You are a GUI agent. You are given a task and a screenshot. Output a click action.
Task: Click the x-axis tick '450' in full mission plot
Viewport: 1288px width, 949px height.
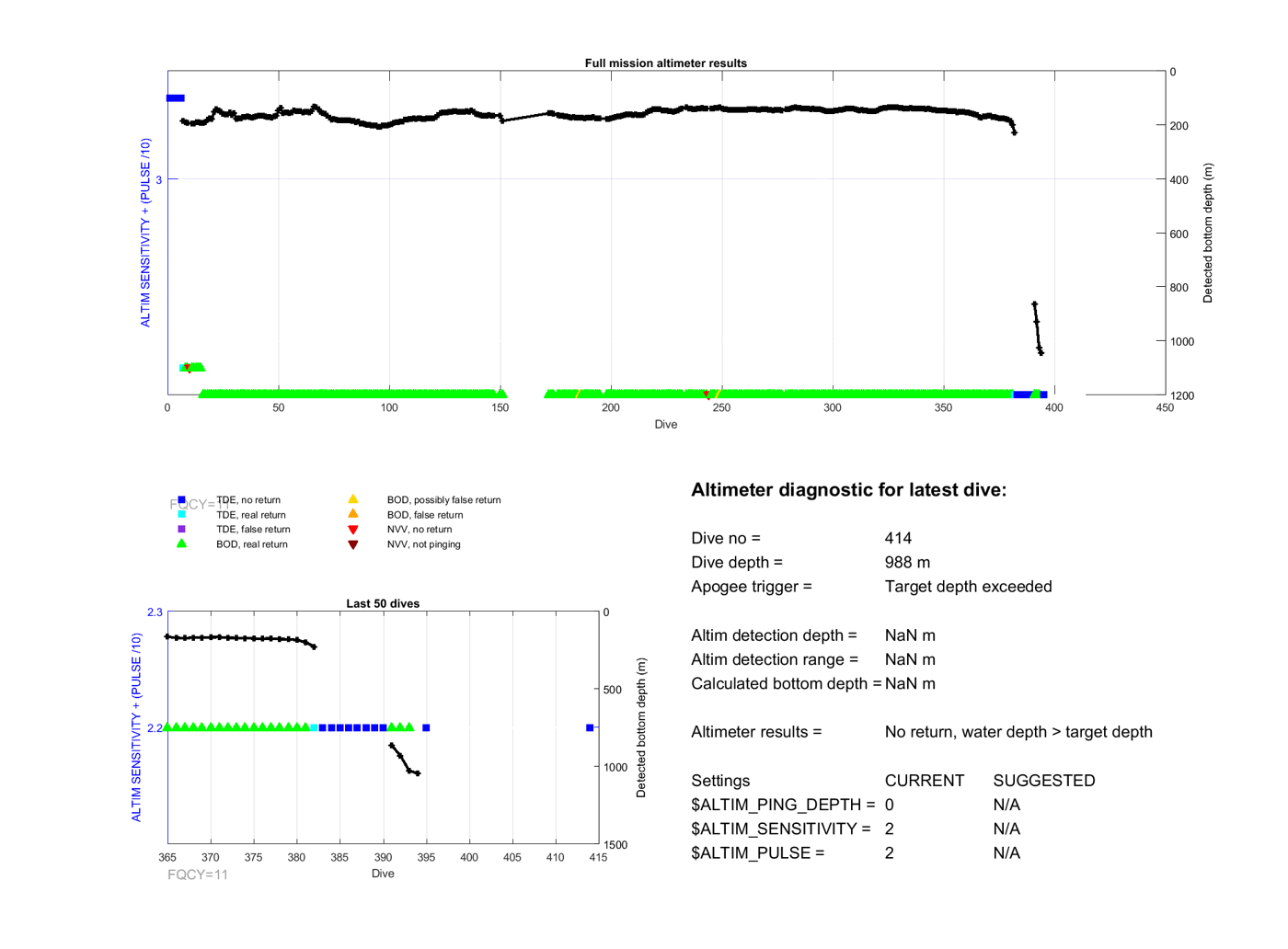(x=1165, y=408)
